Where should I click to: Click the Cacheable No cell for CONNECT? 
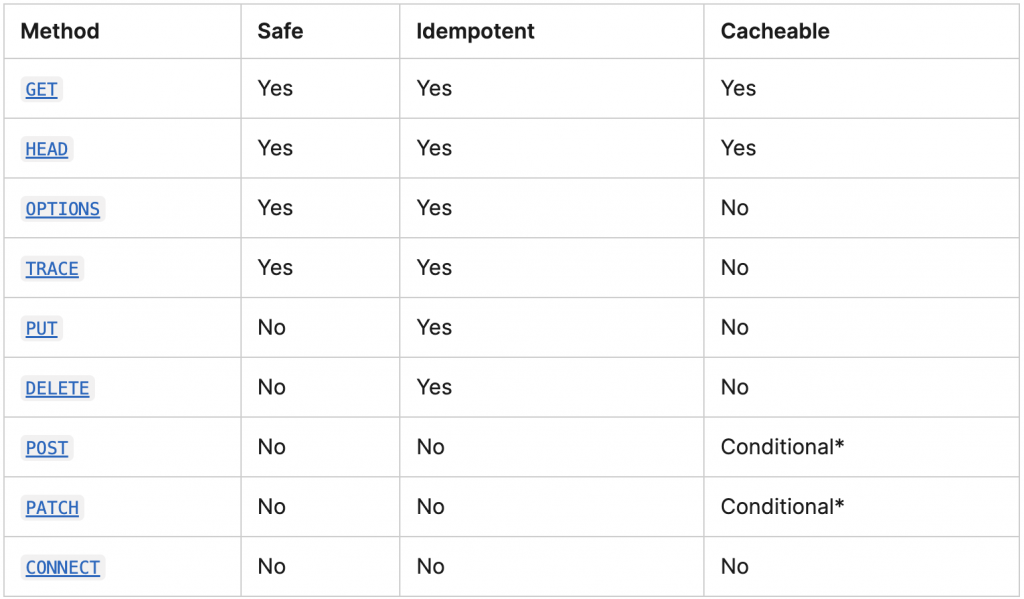click(x=734, y=567)
